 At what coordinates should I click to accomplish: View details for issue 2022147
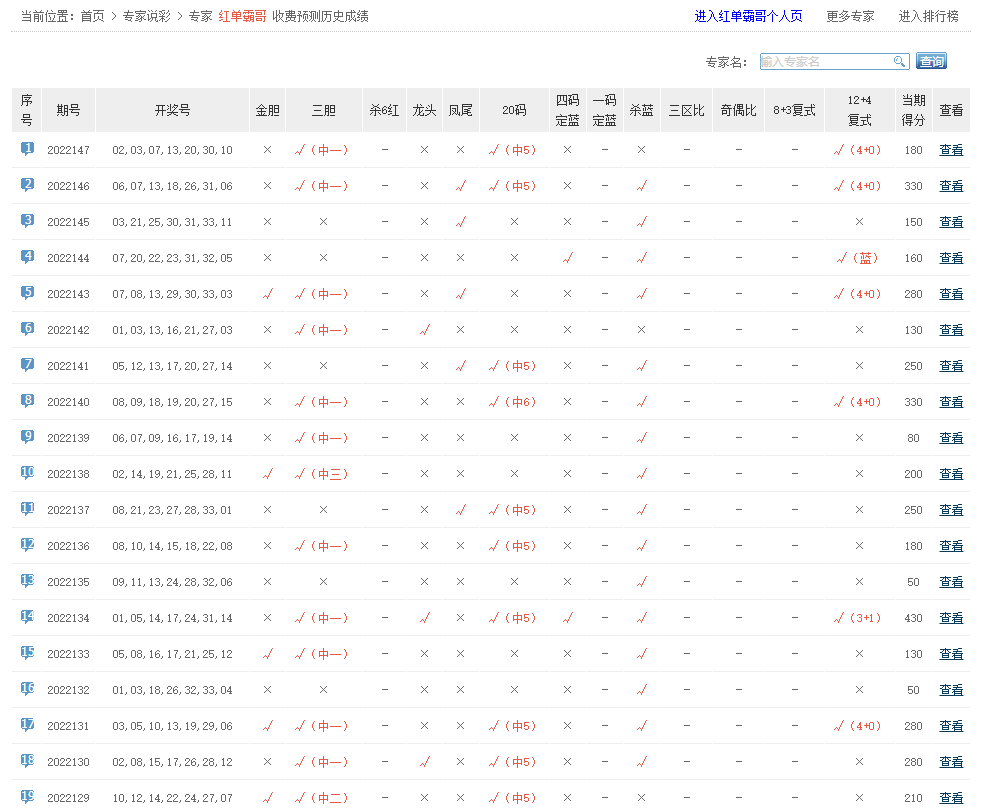point(951,150)
